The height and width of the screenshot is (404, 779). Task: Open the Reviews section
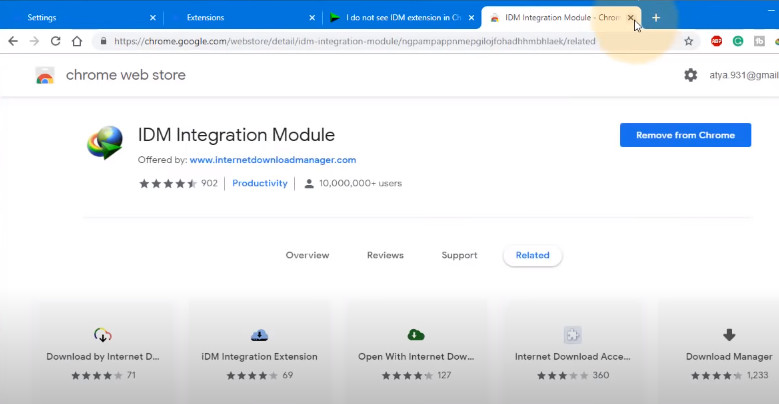point(386,255)
